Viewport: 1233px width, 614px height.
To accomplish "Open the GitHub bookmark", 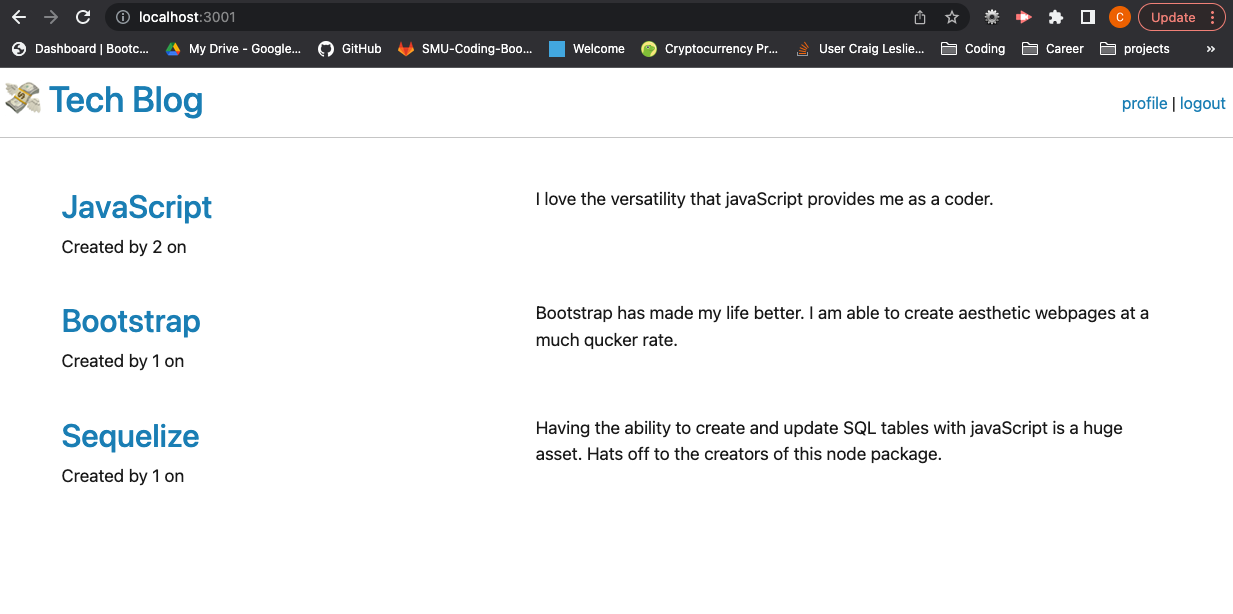I will pyautogui.click(x=350, y=48).
